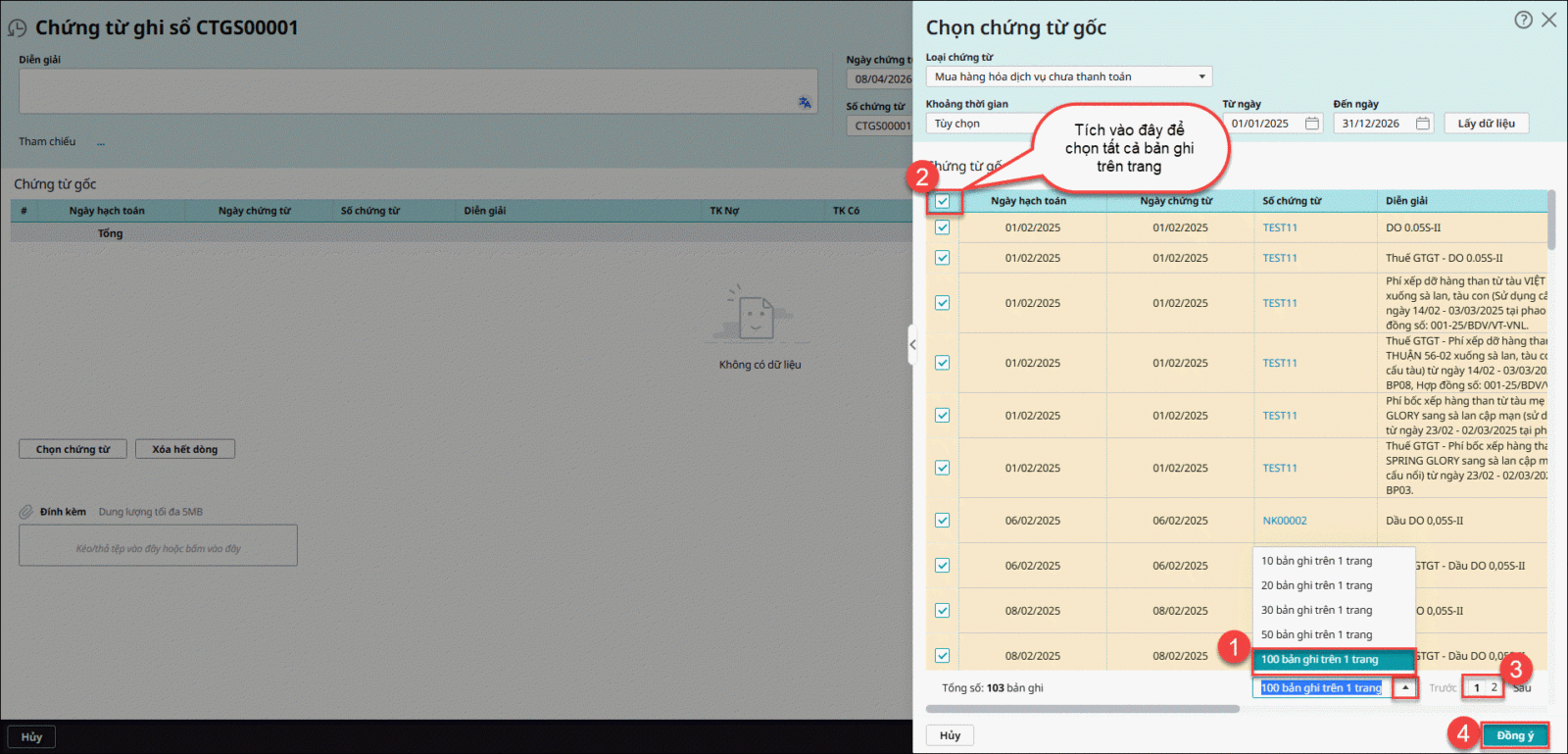Open the Từ ngày calendar picker icon
This screenshot has width=1568, height=754.
(x=1312, y=124)
